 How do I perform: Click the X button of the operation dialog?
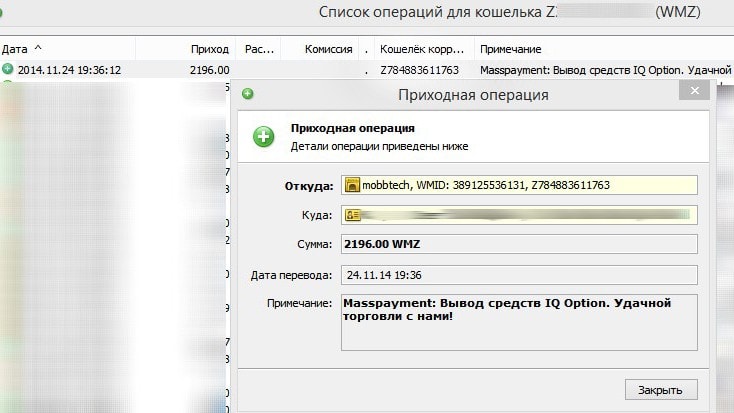pos(694,90)
